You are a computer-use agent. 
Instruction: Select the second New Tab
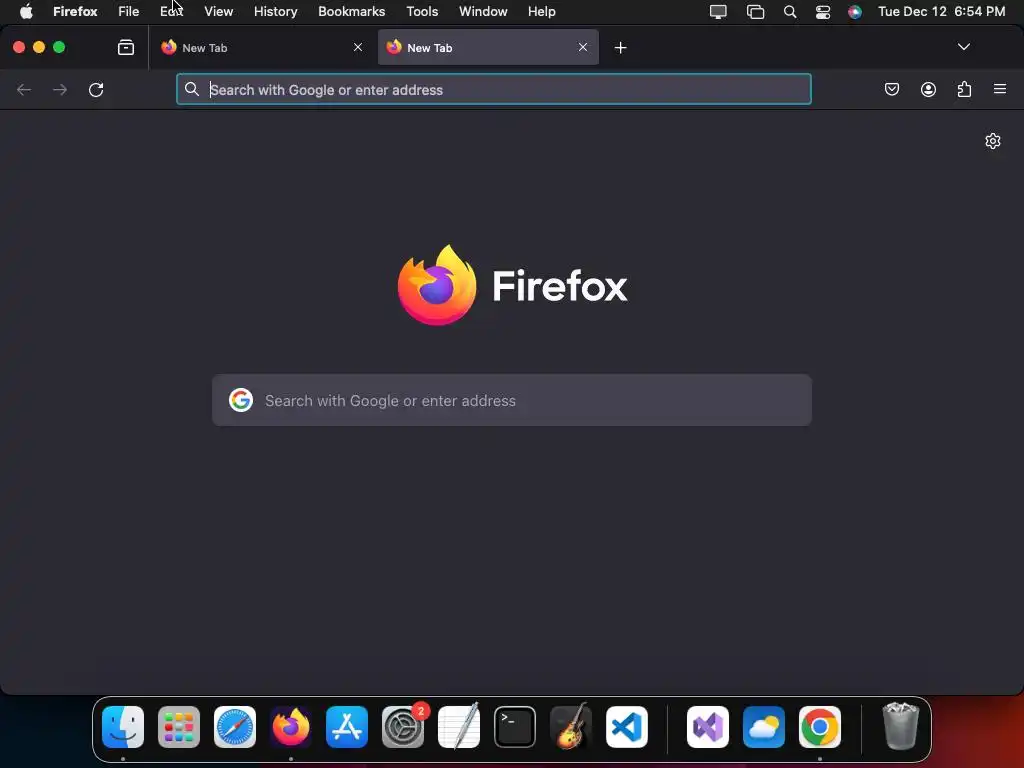pyautogui.click(x=488, y=47)
